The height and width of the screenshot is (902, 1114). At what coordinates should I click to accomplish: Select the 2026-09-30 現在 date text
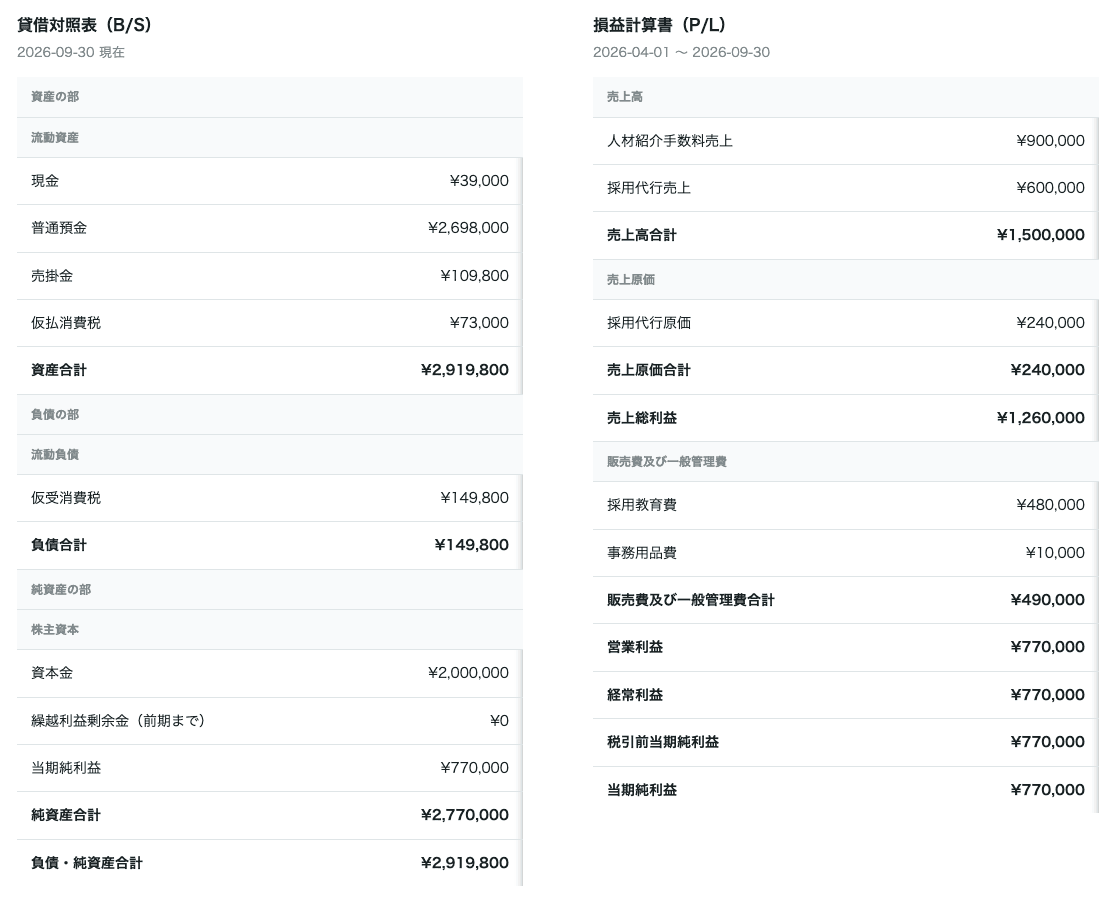(71, 52)
